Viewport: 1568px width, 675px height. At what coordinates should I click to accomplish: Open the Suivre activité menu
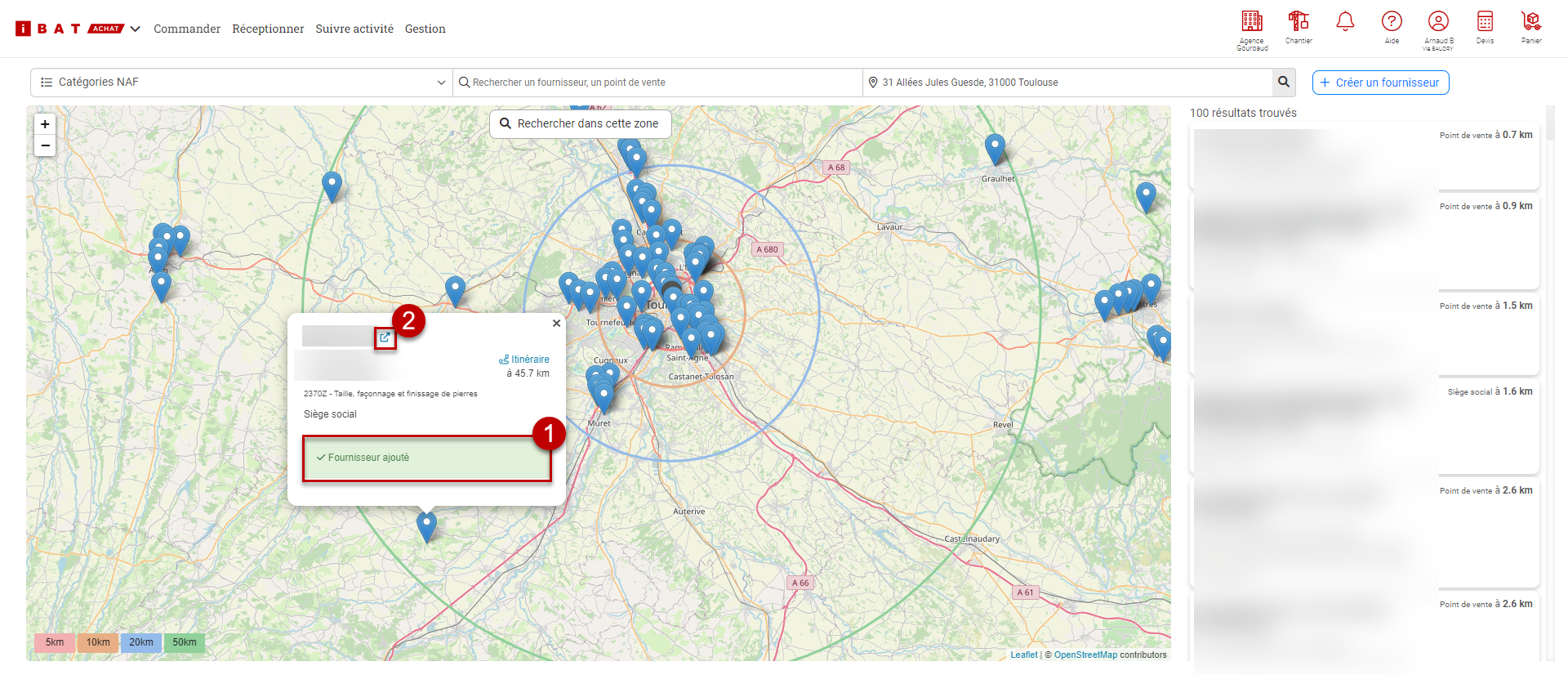click(x=354, y=29)
